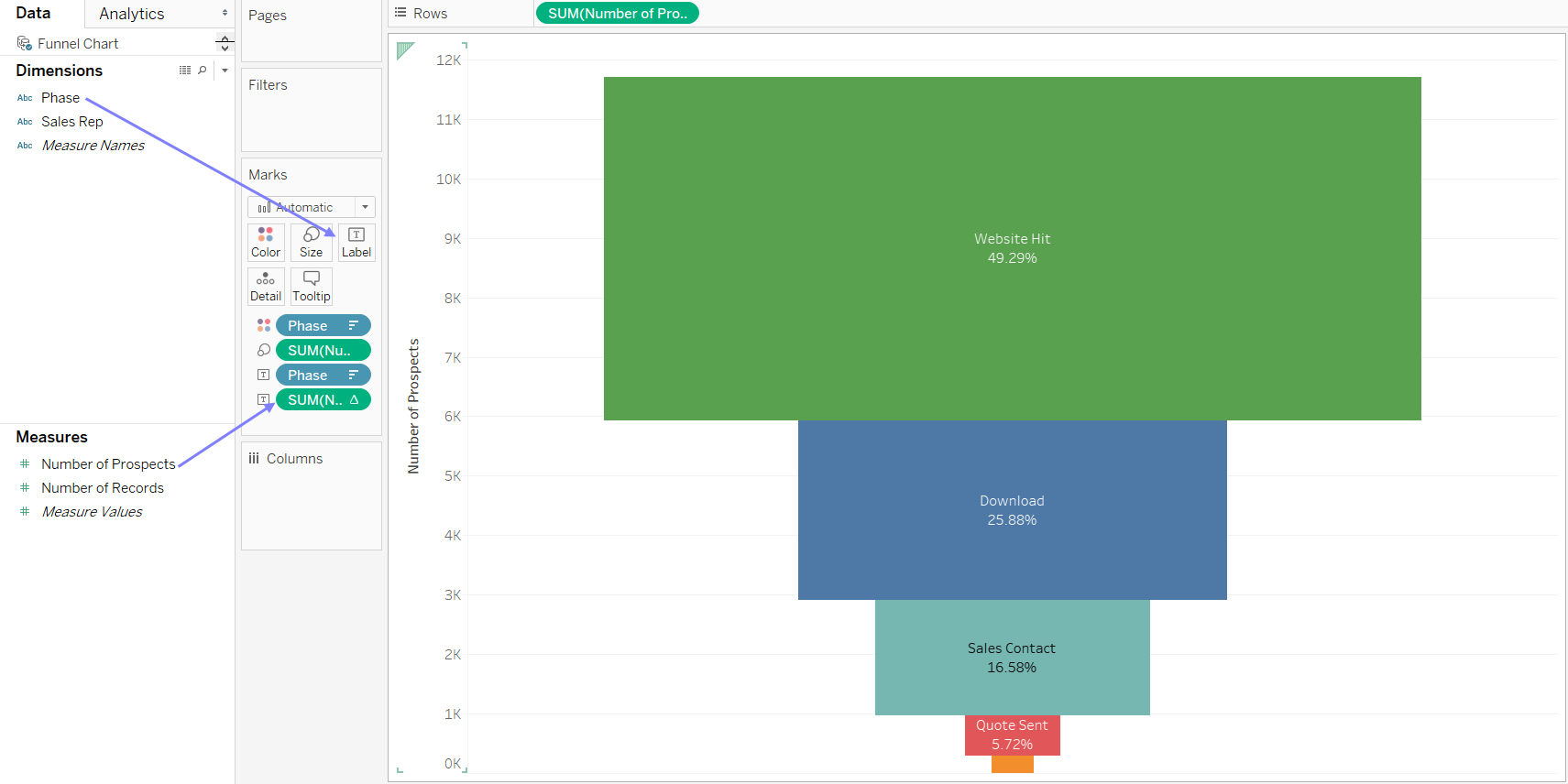Switch to the Data tab

33,13
